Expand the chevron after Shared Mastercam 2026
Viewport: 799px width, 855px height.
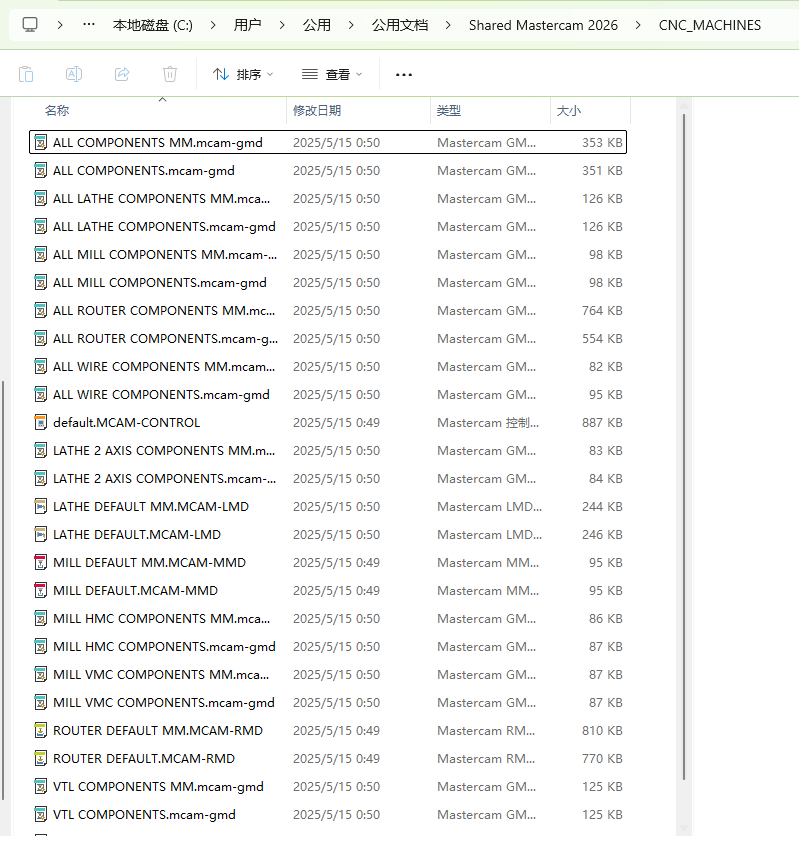[638, 25]
